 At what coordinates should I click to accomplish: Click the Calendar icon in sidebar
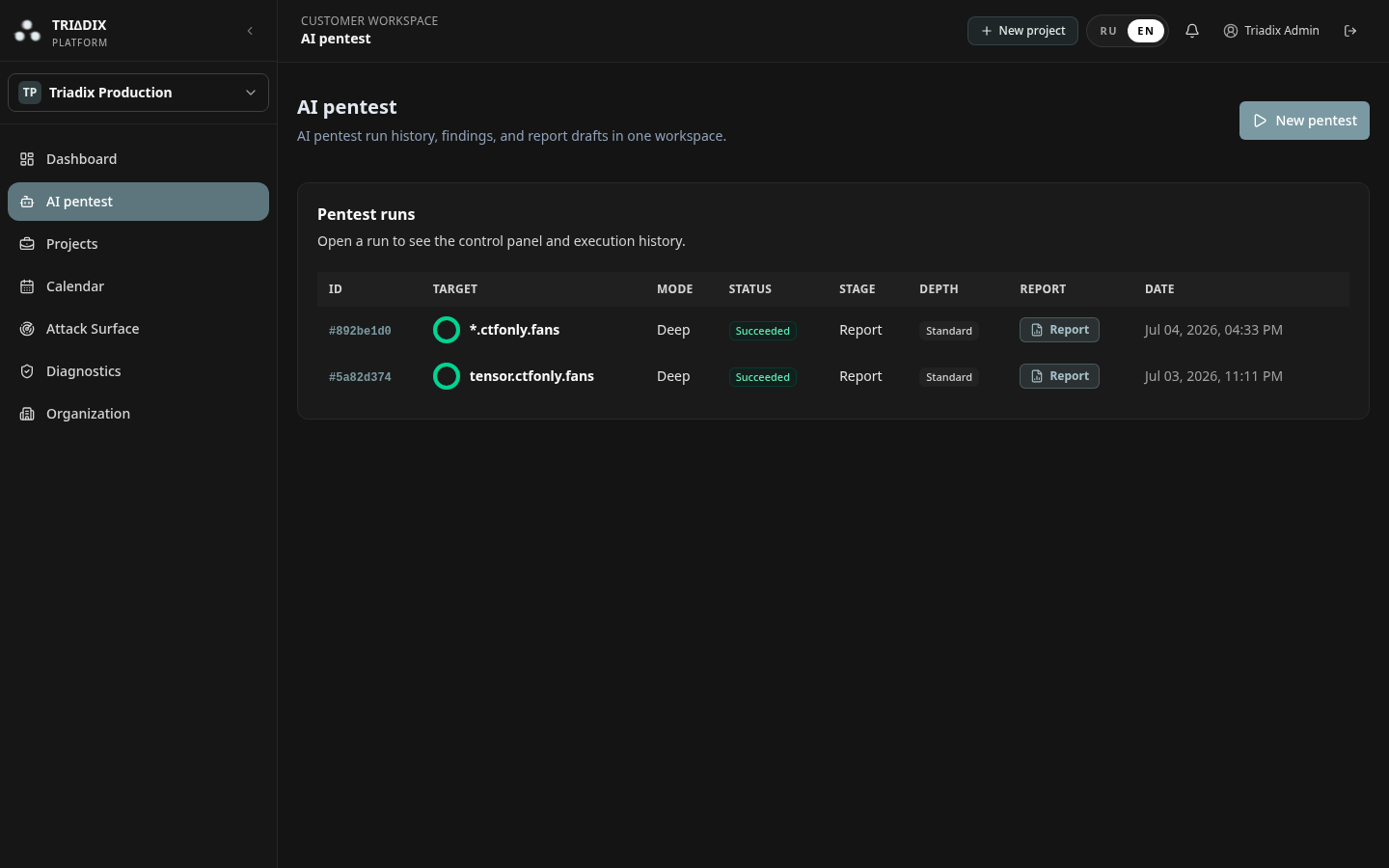tap(27, 286)
